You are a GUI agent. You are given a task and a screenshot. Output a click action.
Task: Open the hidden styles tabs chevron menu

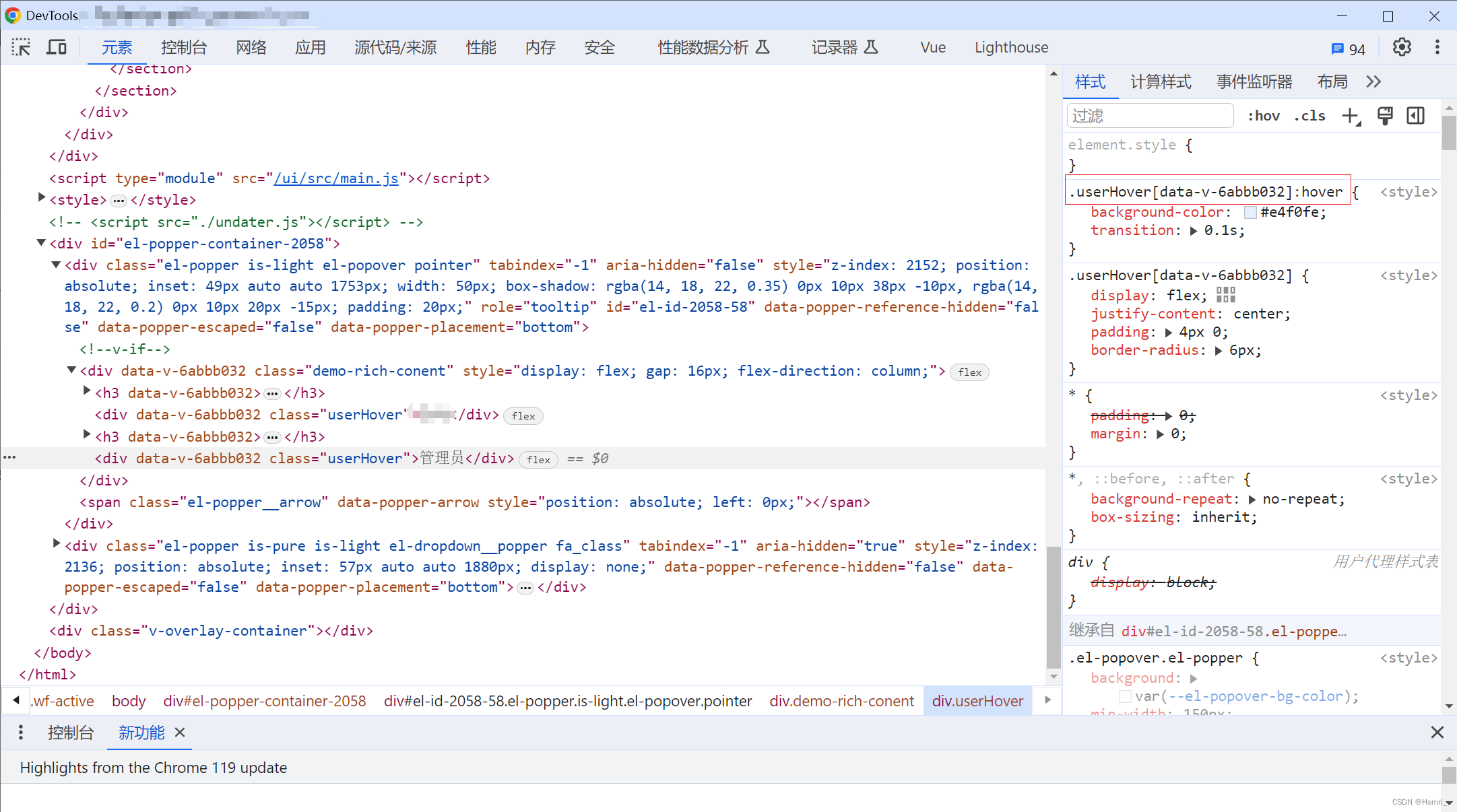pyautogui.click(x=1374, y=81)
